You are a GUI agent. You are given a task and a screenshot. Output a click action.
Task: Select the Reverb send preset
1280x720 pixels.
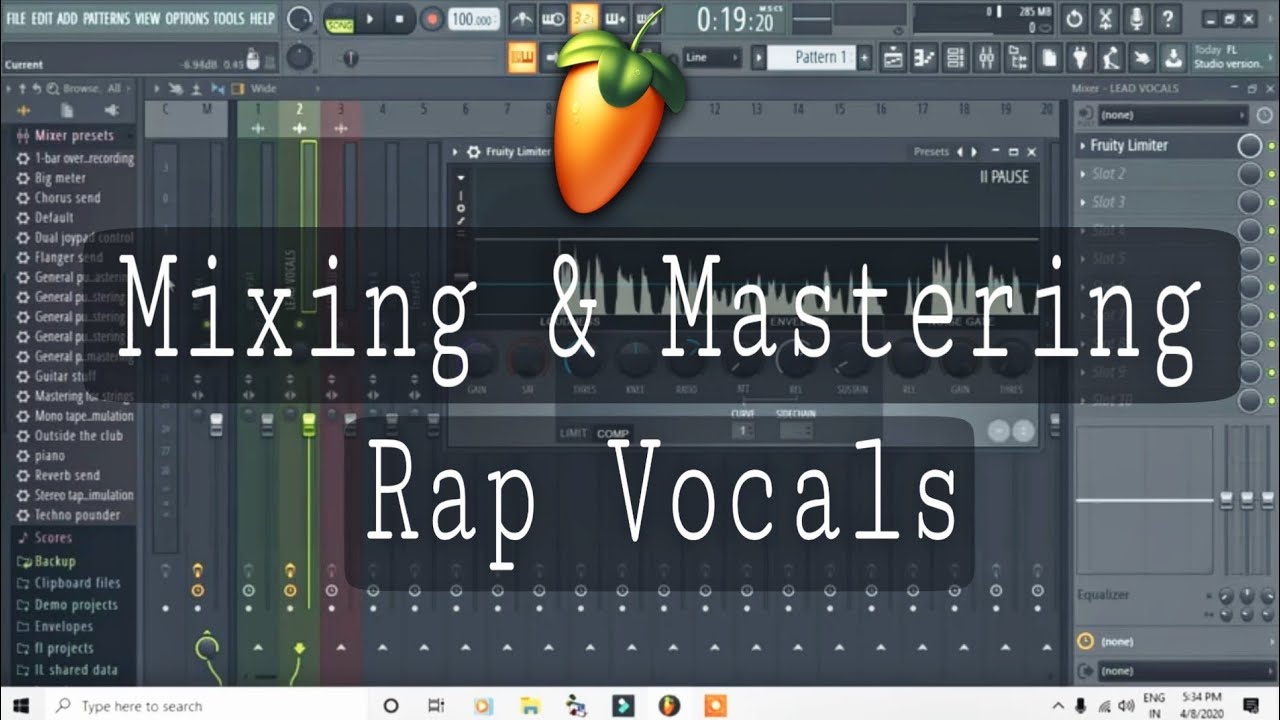tap(67, 475)
